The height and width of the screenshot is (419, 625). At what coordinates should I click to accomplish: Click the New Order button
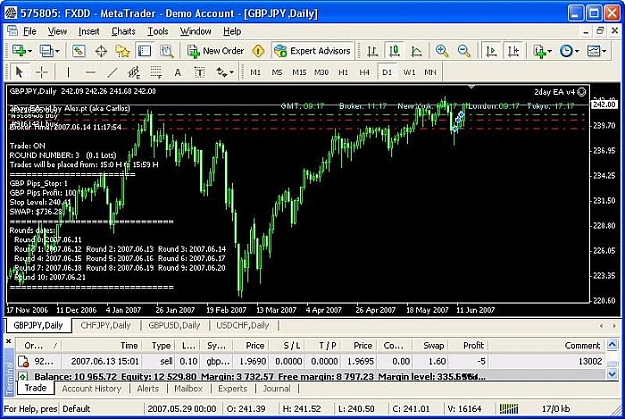tap(216, 51)
